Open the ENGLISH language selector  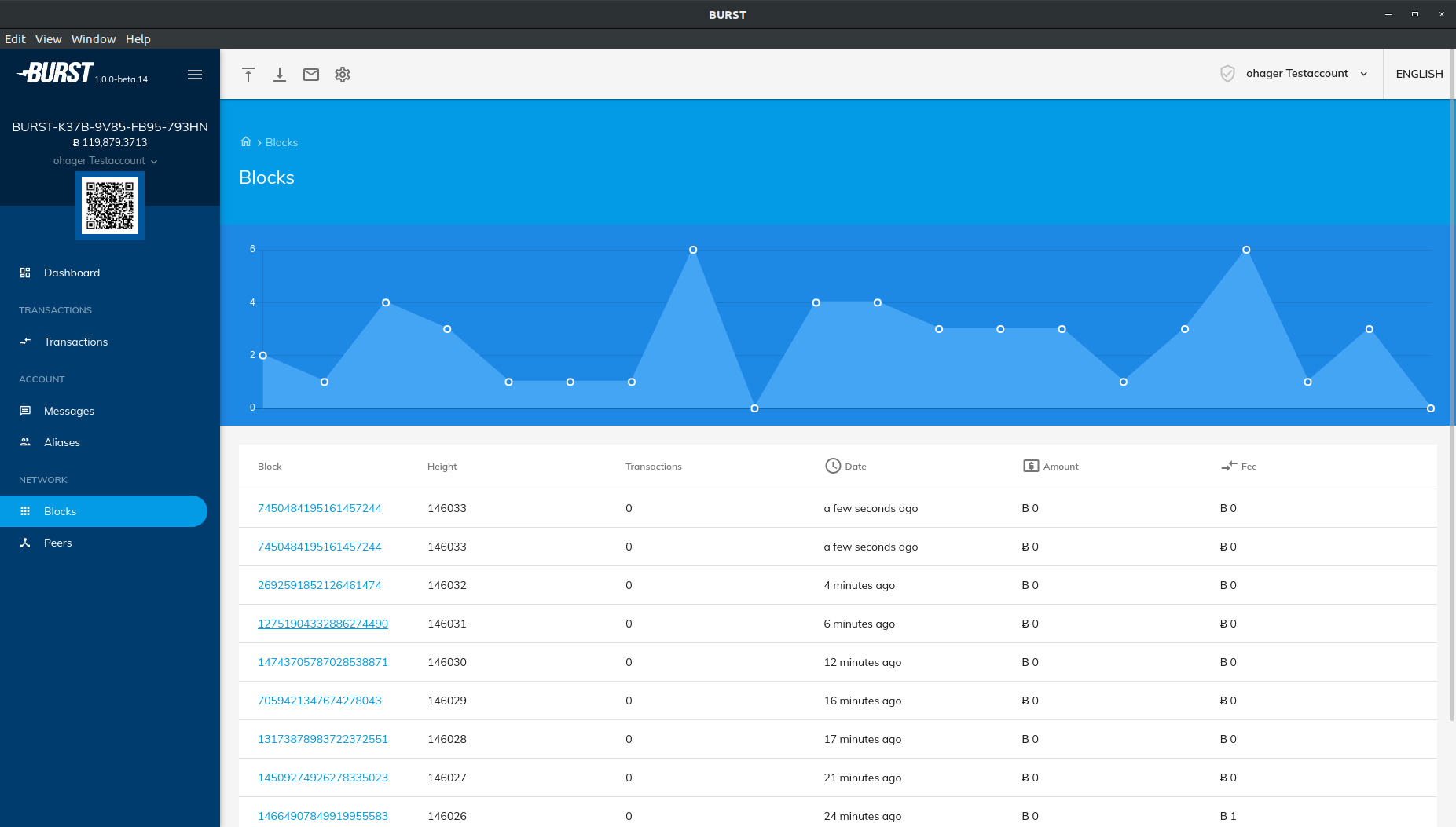1419,74
